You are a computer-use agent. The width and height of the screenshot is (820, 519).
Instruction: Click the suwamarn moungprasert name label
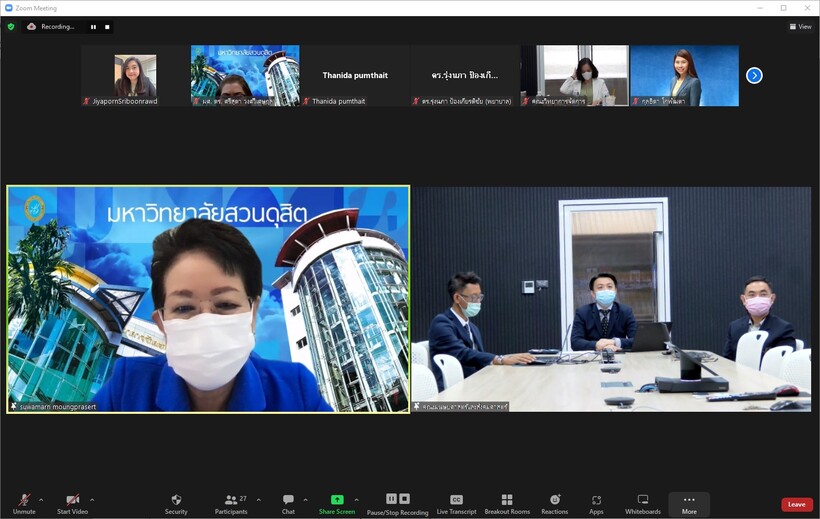tap(58, 407)
